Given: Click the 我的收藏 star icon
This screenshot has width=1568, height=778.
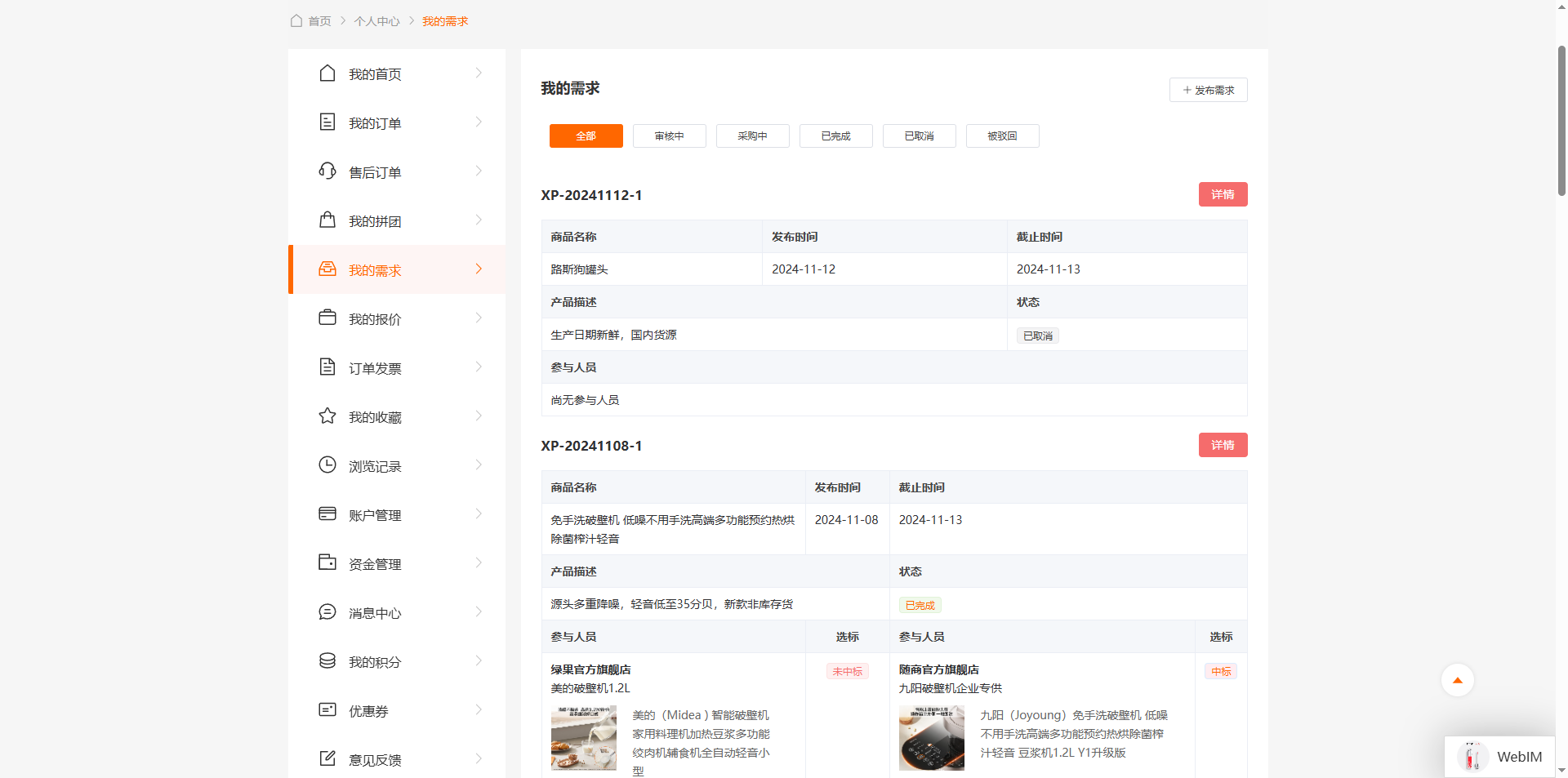Looking at the screenshot, I should [327, 416].
